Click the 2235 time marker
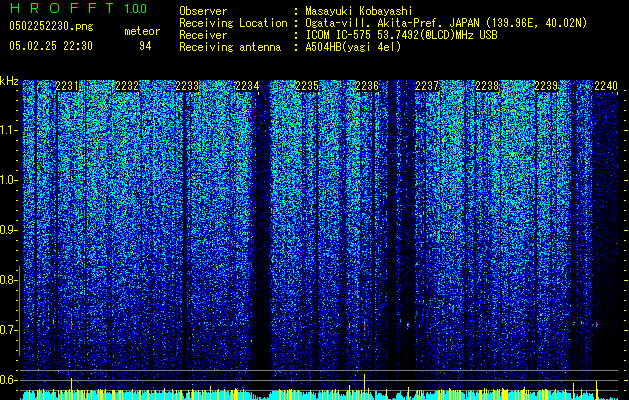This screenshot has width=629, height=400. click(307, 86)
